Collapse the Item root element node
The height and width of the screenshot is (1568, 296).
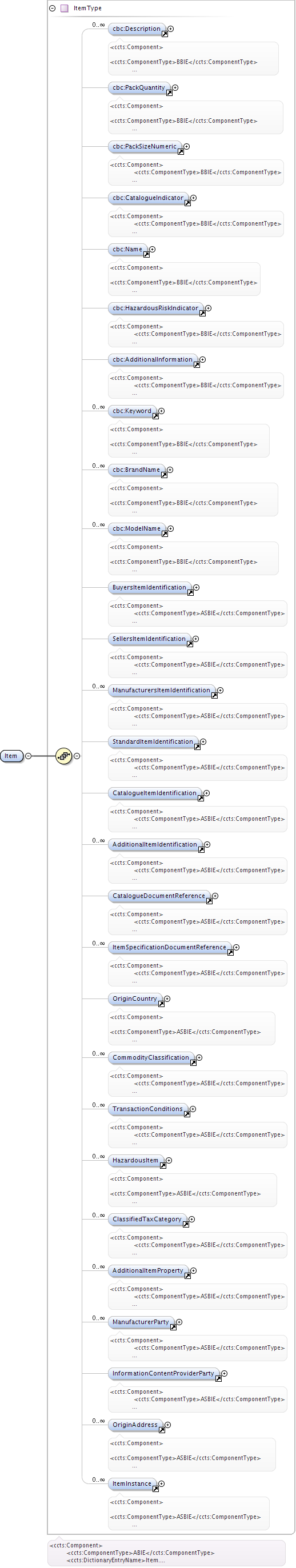(x=28, y=756)
